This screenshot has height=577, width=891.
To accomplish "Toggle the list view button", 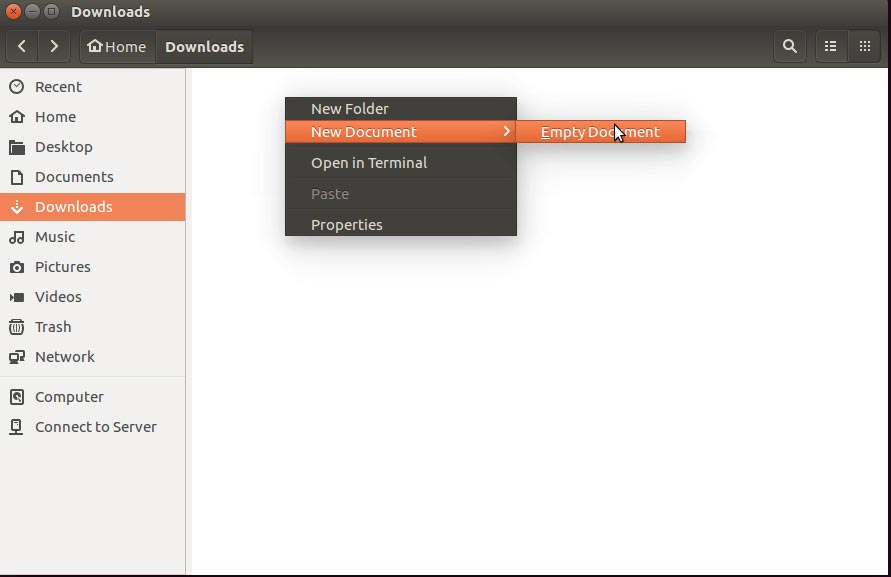I will tap(831, 46).
